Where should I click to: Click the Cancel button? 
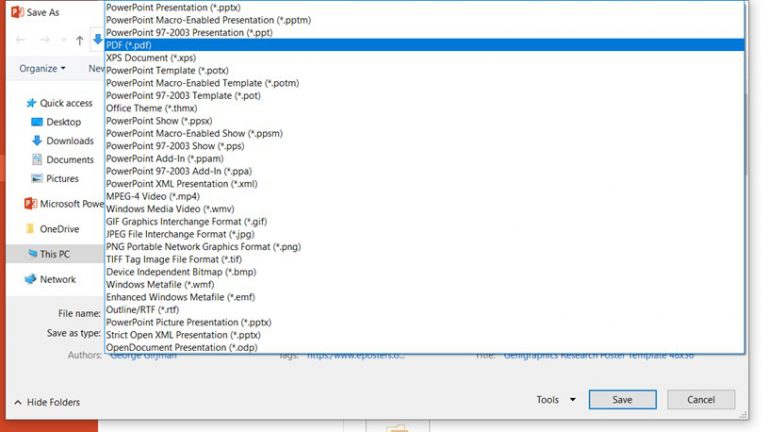(700, 400)
